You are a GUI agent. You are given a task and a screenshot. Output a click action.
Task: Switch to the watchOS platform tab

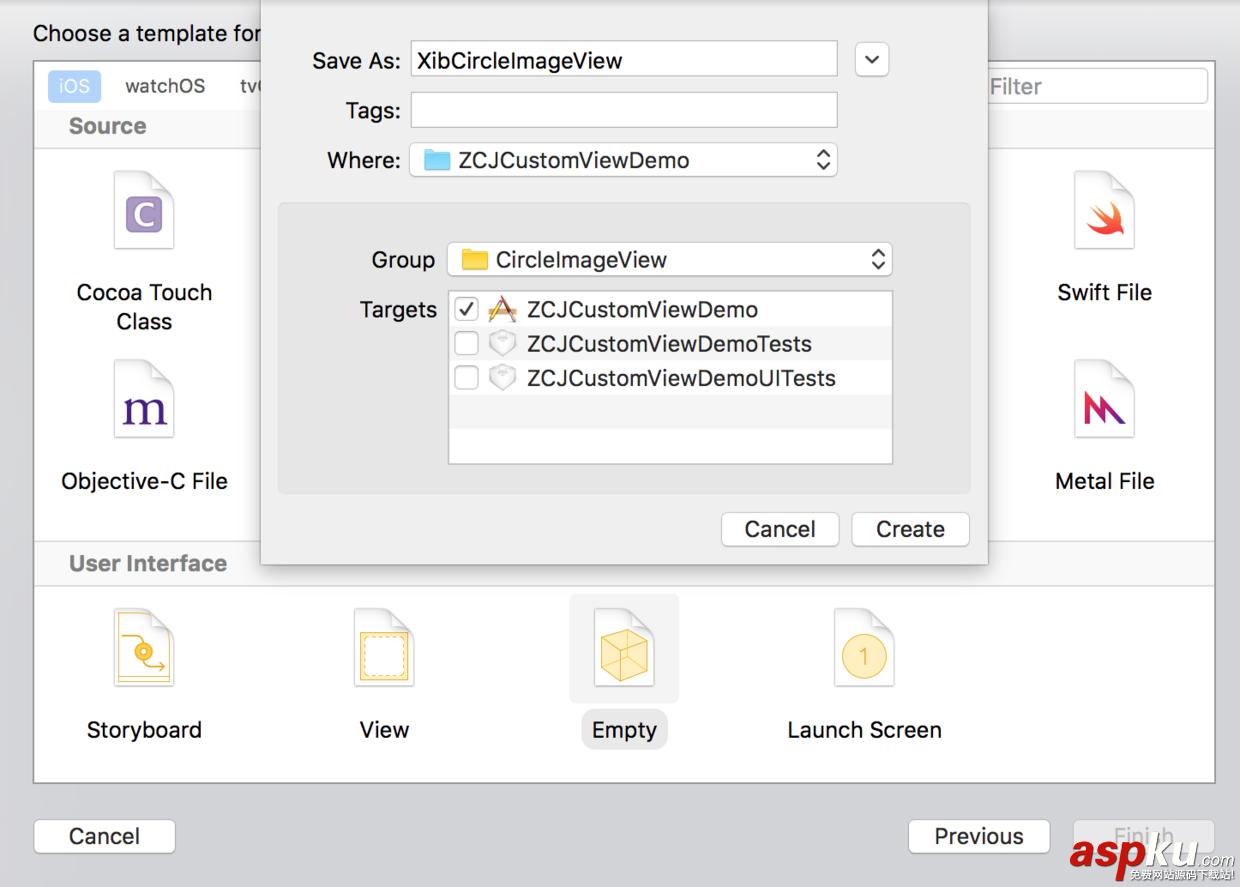pyautogui.click(x=165, y=86)
